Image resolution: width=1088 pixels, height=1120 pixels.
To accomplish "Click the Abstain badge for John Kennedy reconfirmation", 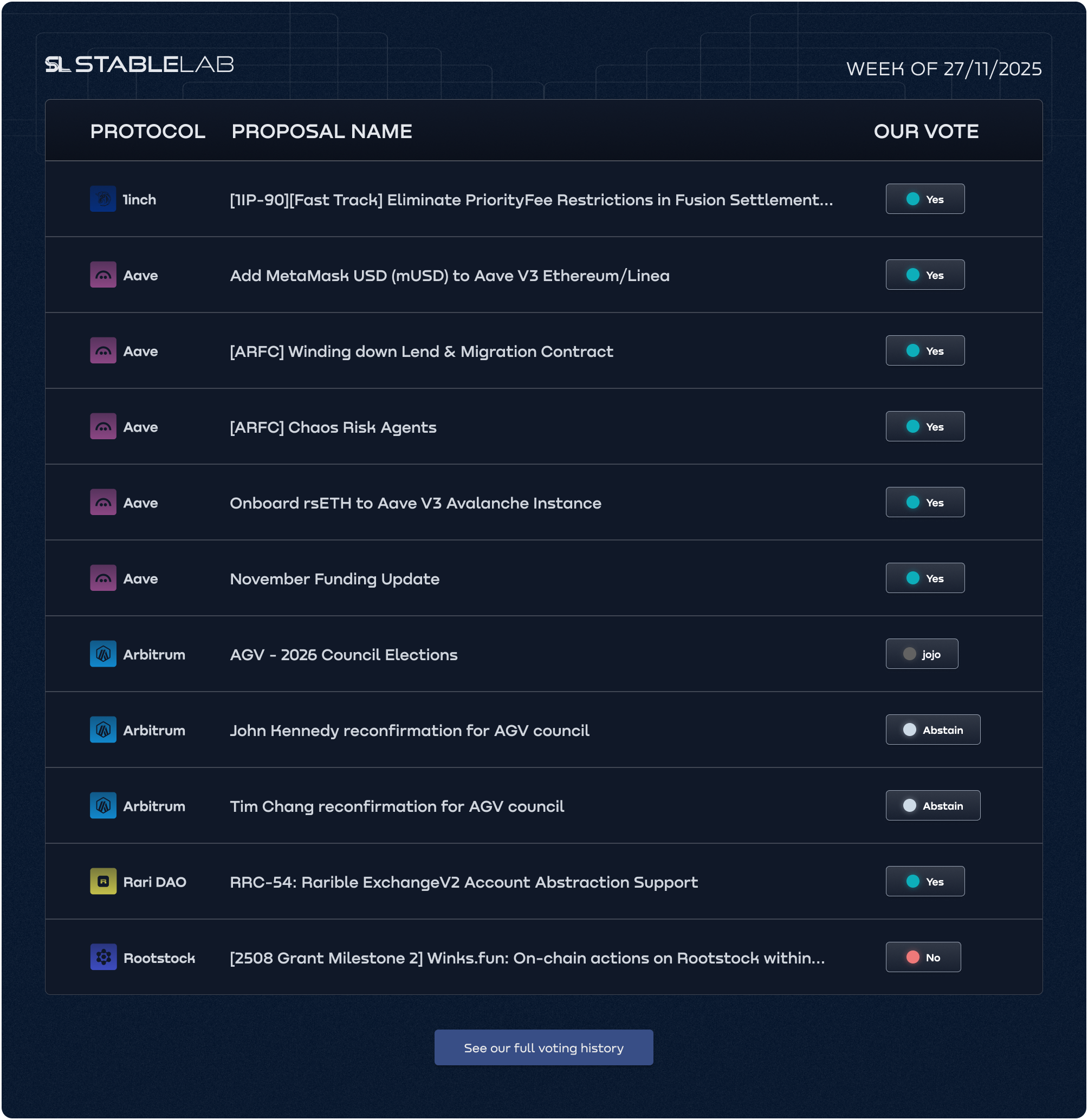I will 933,730.
